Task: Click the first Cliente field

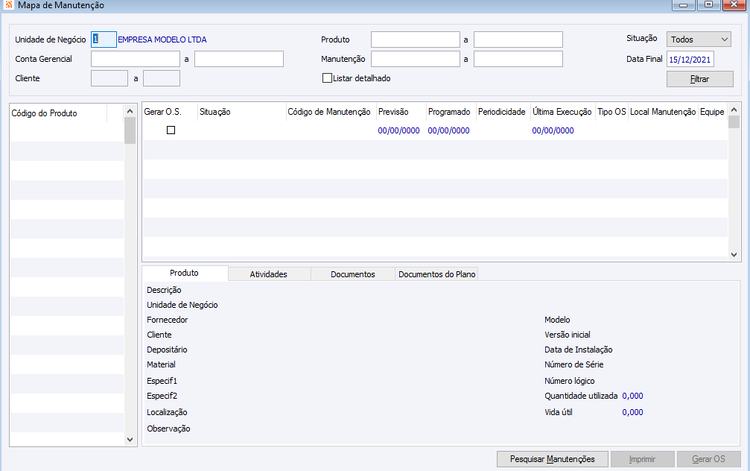Action: tap(109, 78)
